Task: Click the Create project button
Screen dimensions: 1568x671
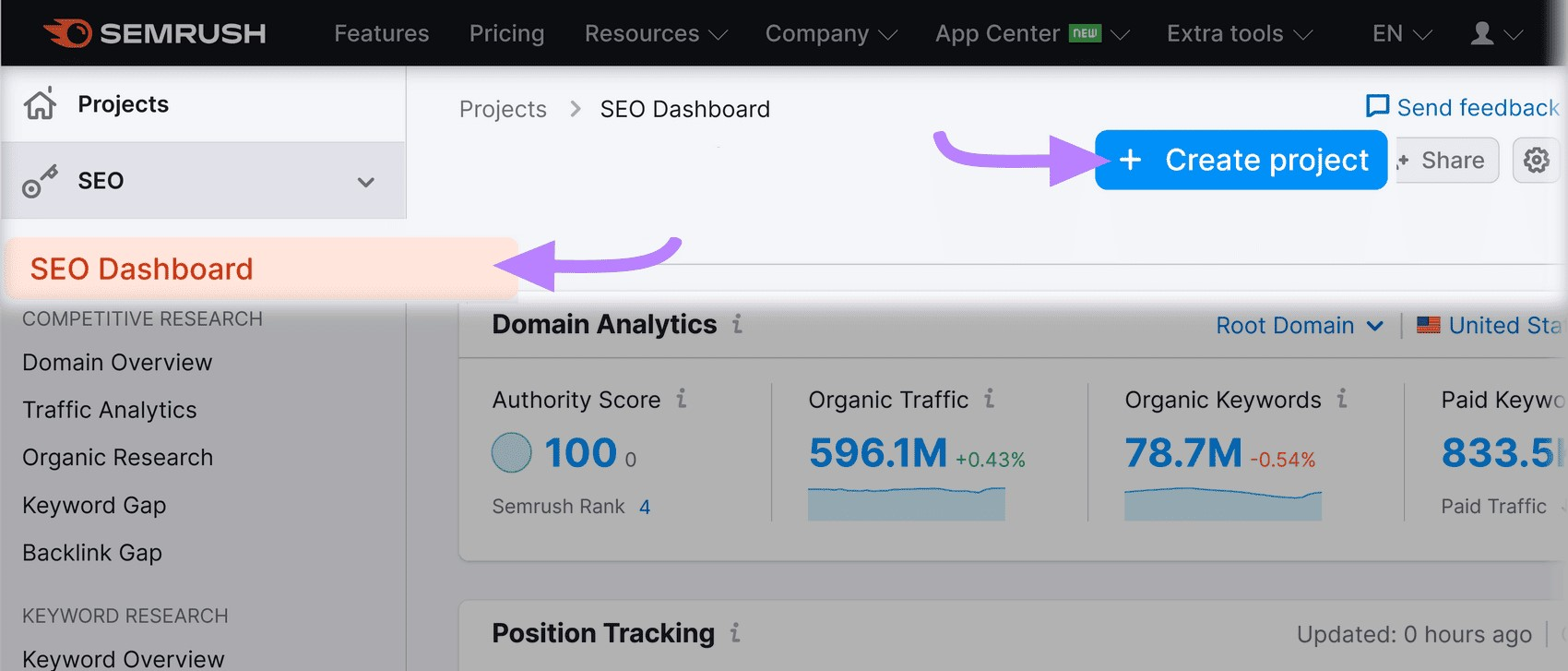Action: click(x=1241, y=160)
